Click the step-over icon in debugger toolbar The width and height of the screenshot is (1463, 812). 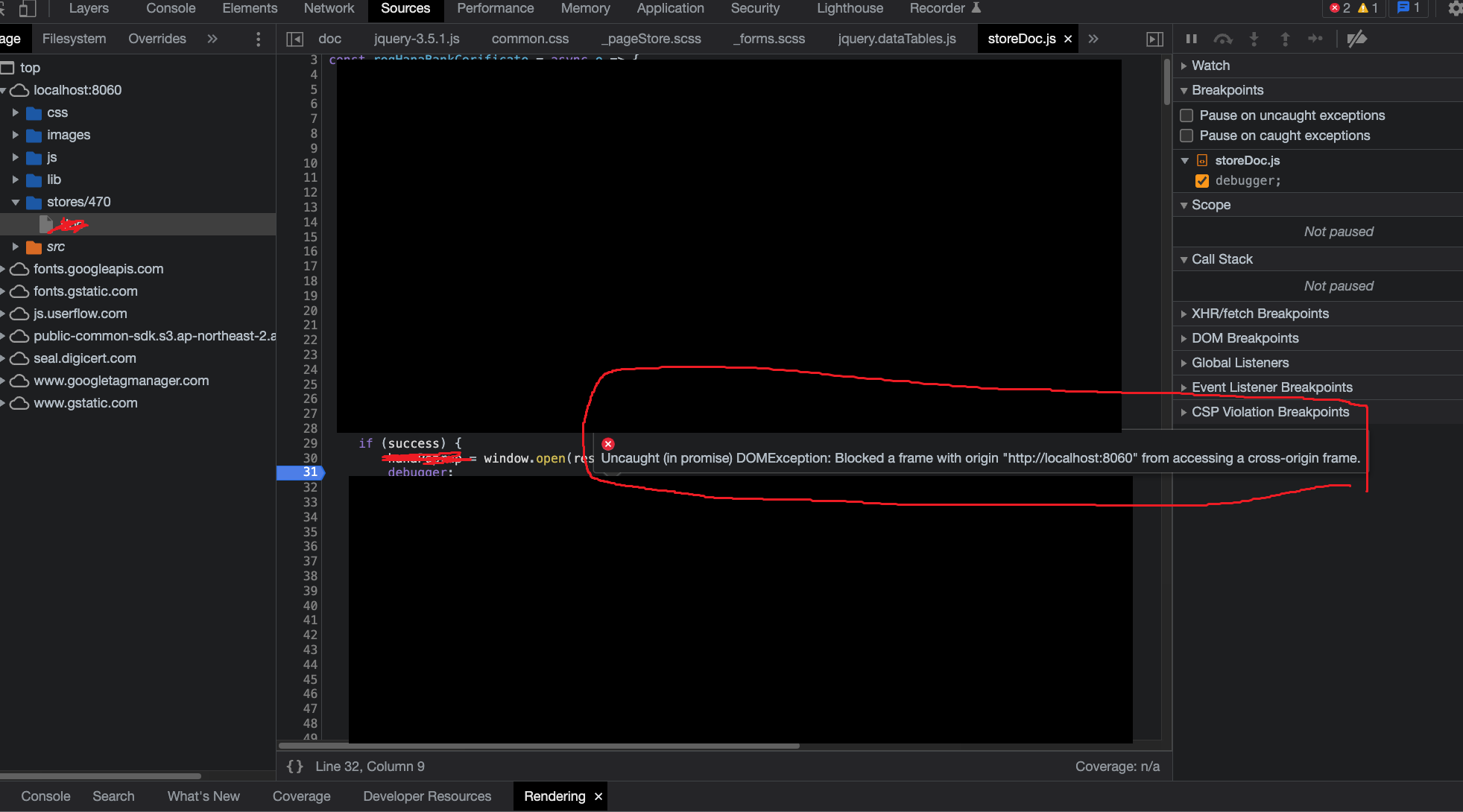point(1222,38)
